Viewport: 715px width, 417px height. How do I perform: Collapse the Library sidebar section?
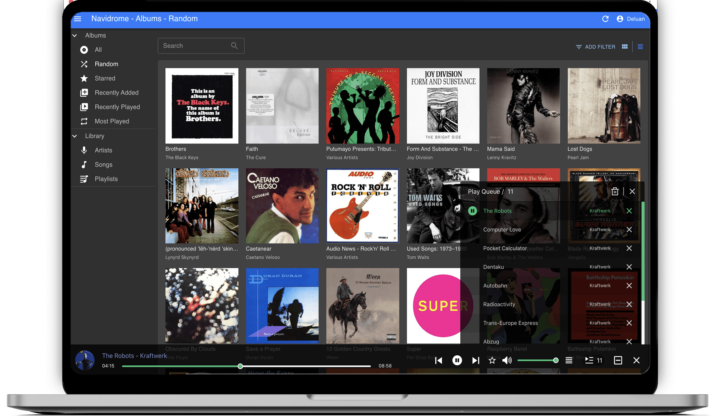pos(75,136)
